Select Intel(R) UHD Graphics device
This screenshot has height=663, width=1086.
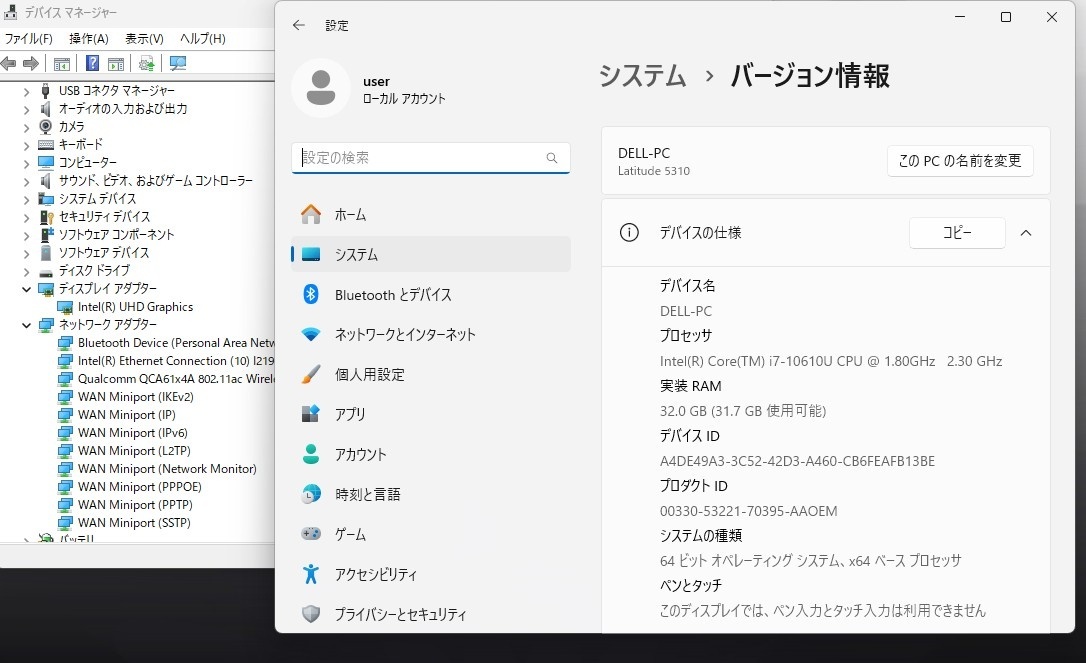click(135, 307)
